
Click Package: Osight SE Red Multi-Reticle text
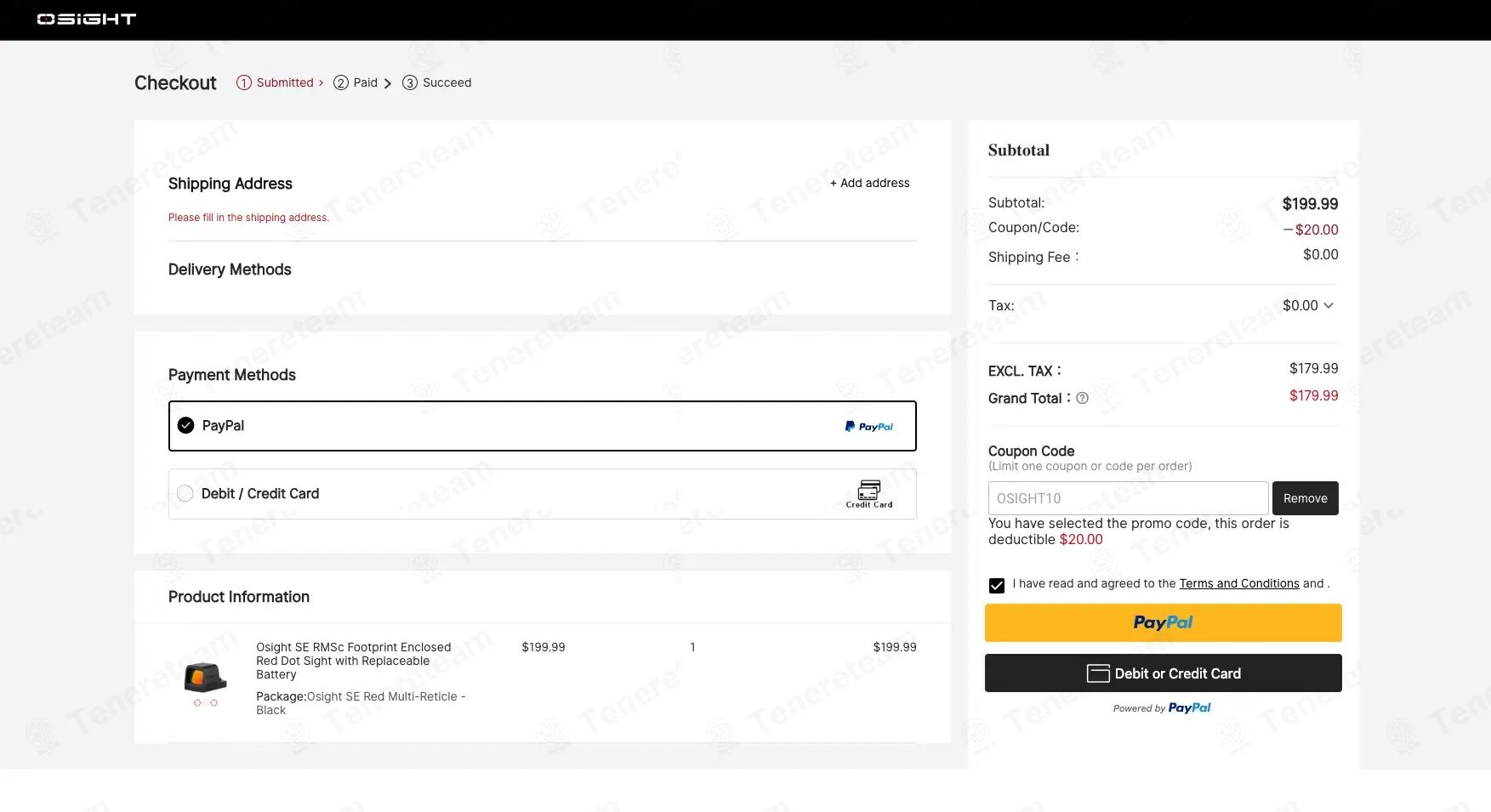click(361, 703)
